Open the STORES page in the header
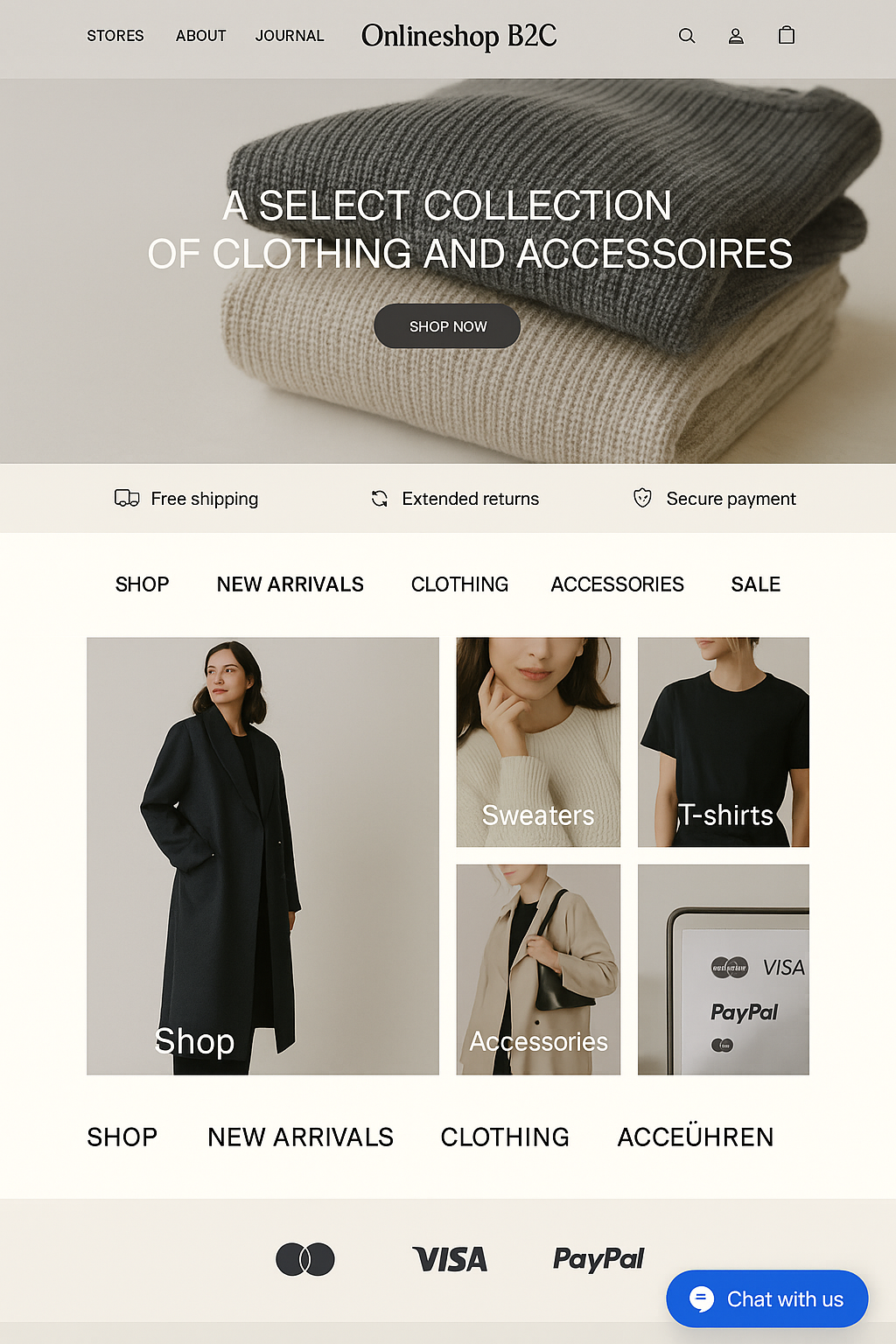Screen dimensions: 896x1344 tap(115, 36)
